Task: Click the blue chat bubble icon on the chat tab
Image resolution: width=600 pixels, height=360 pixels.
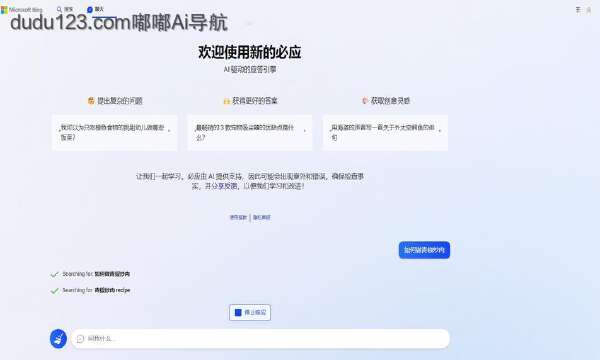Action: click(90, 10)
